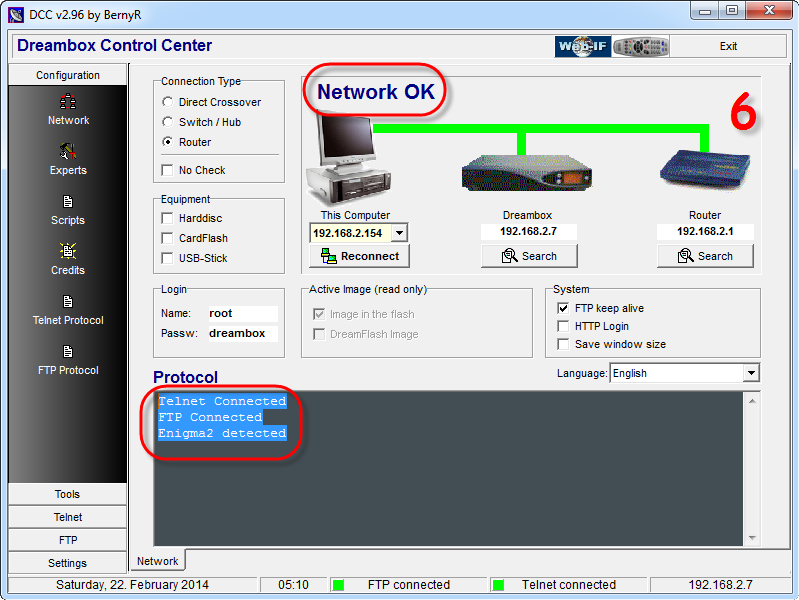The width and height of the screenshot is (799, 600).
Task: Click the status bar time 05:10
Action: (x=294, y=585)
